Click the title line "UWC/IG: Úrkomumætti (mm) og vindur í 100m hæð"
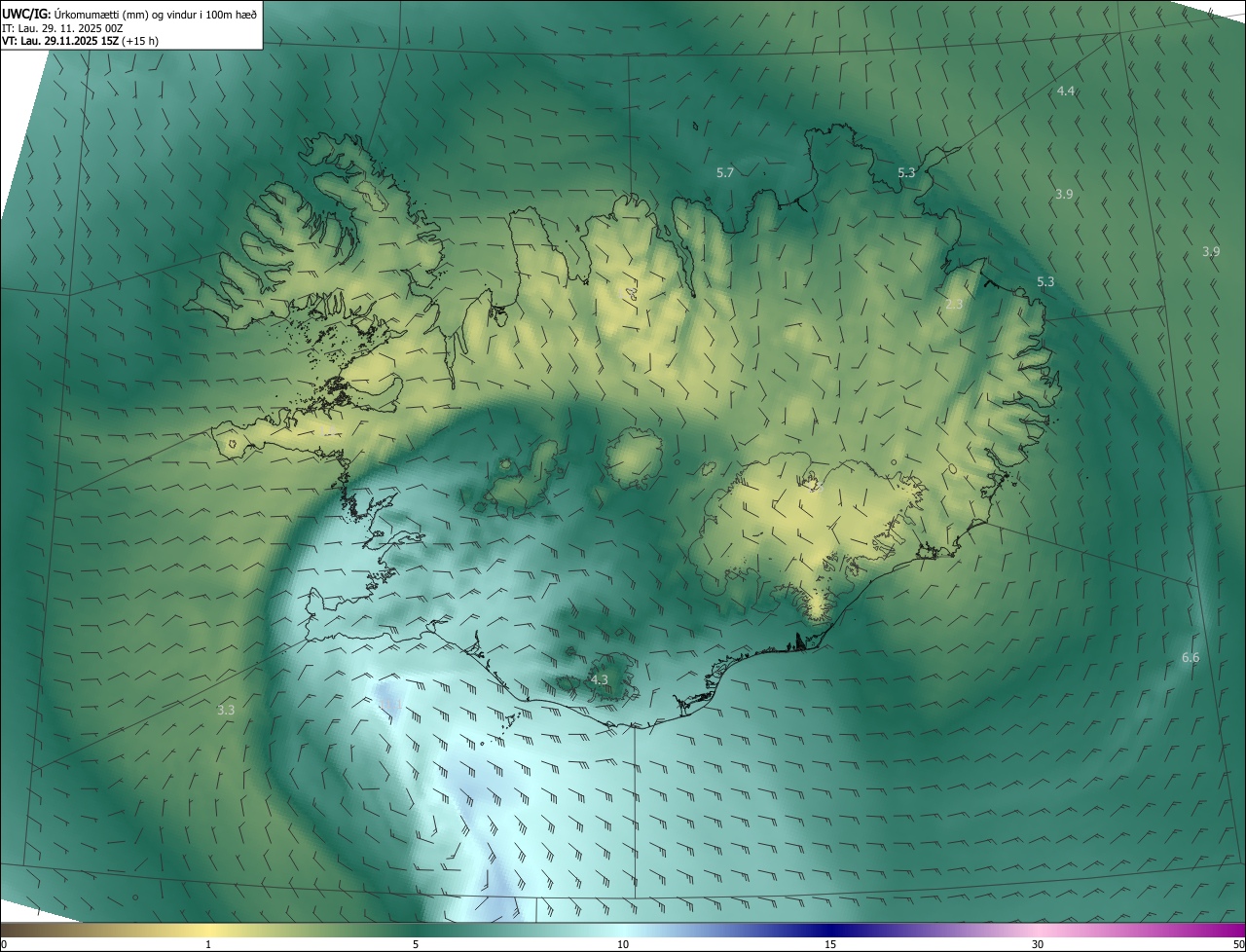The width and height of the screenshot is (1246, 952). tap(129, 14)
